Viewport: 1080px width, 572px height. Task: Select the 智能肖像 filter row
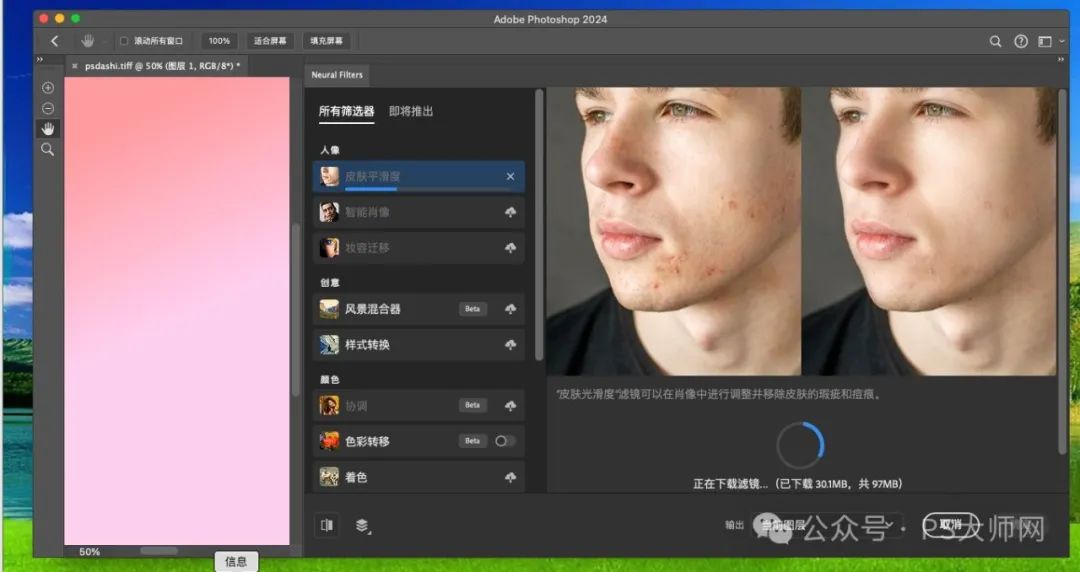pos(419,212)
